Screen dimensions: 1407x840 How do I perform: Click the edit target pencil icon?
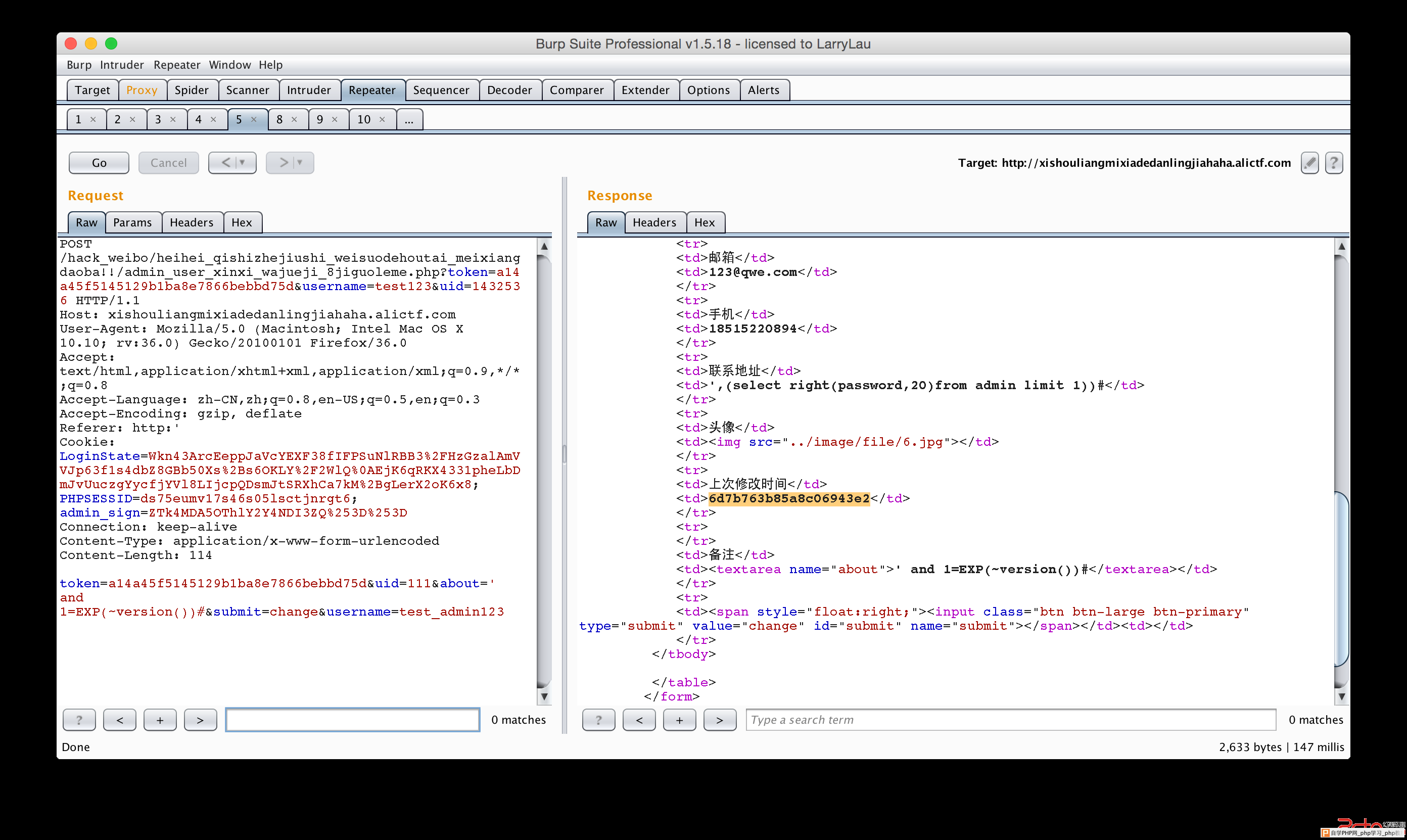tap(1309, 163)
